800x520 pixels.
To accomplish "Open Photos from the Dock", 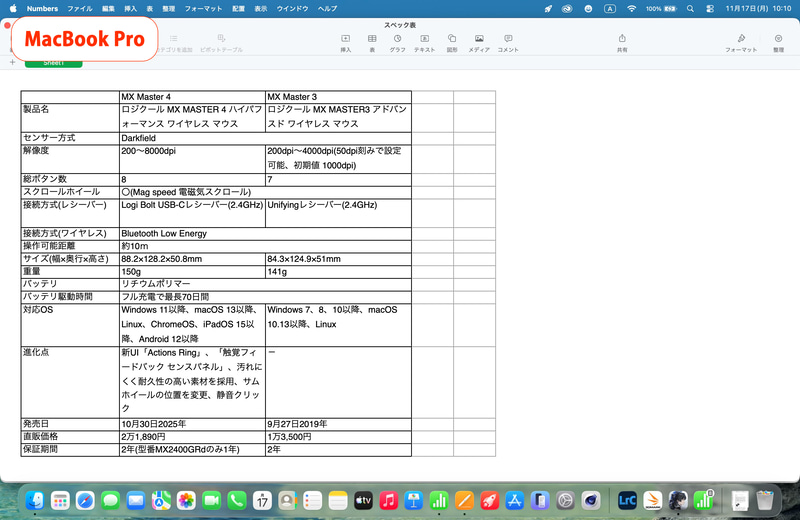I will pos(186,501).
